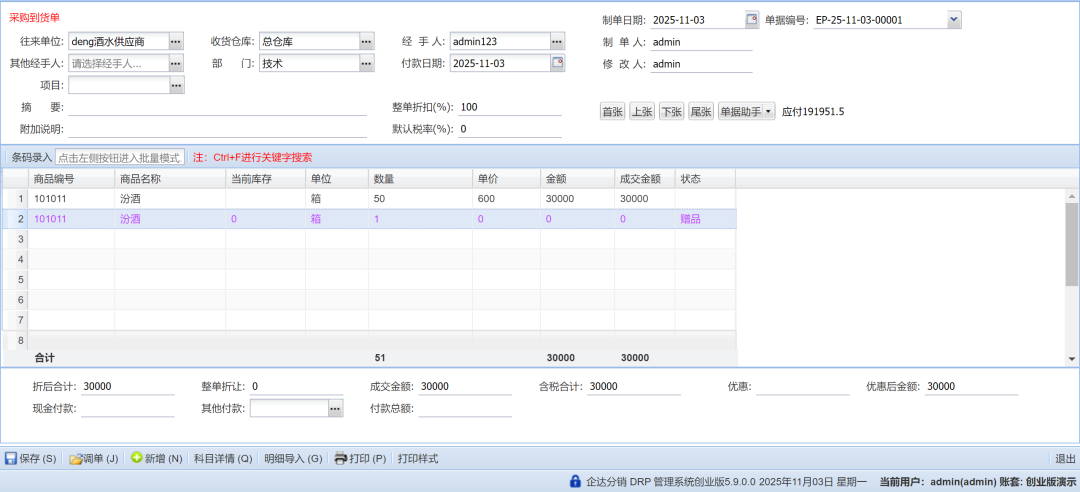Open warehouse lookup next to 收货仓库
This screenshot has width=1080, height=492.
tap(366, 41)
